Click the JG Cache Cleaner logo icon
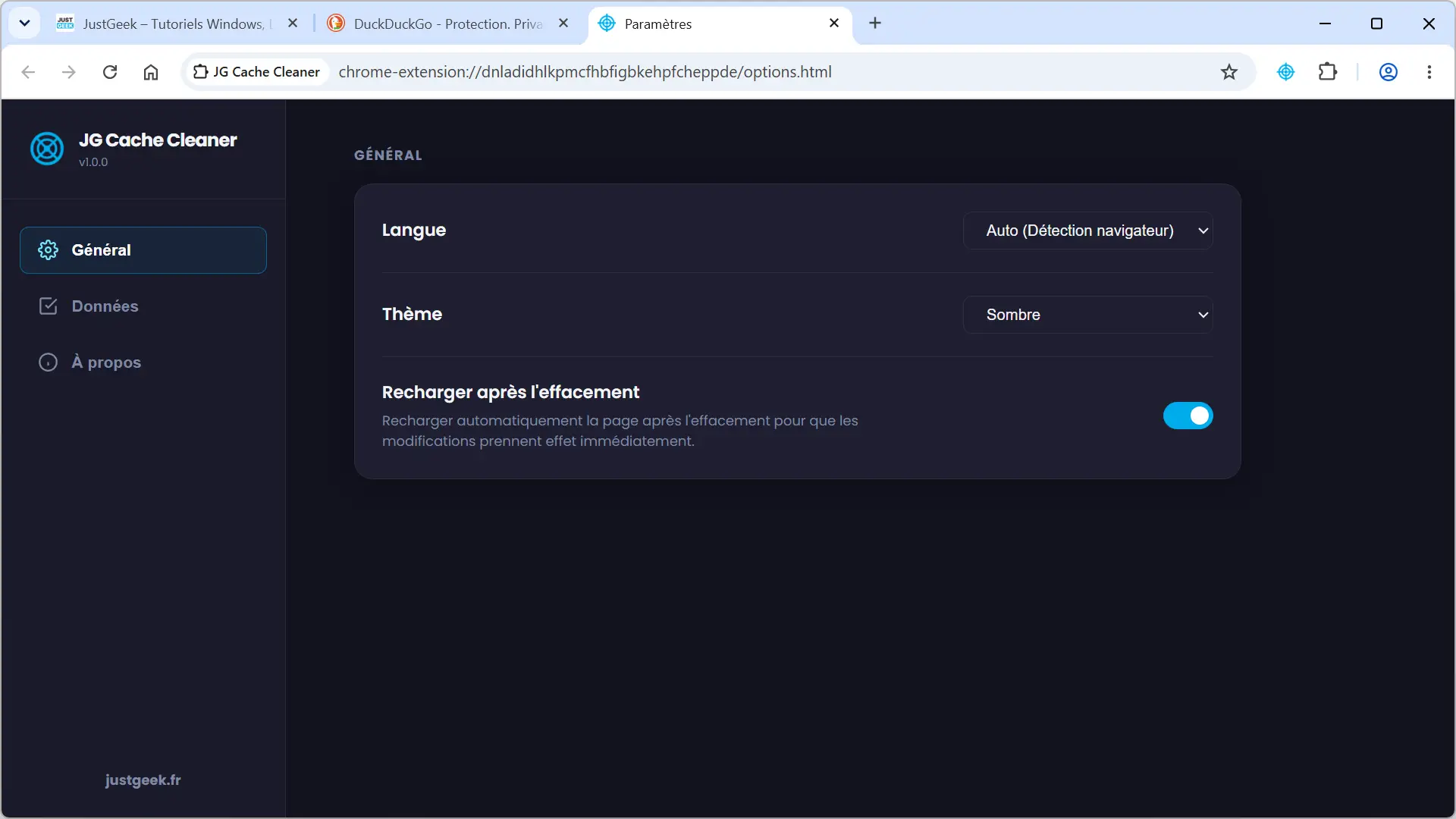The height and width of the screenshot is (819, 1456). [x=47, y=149]
